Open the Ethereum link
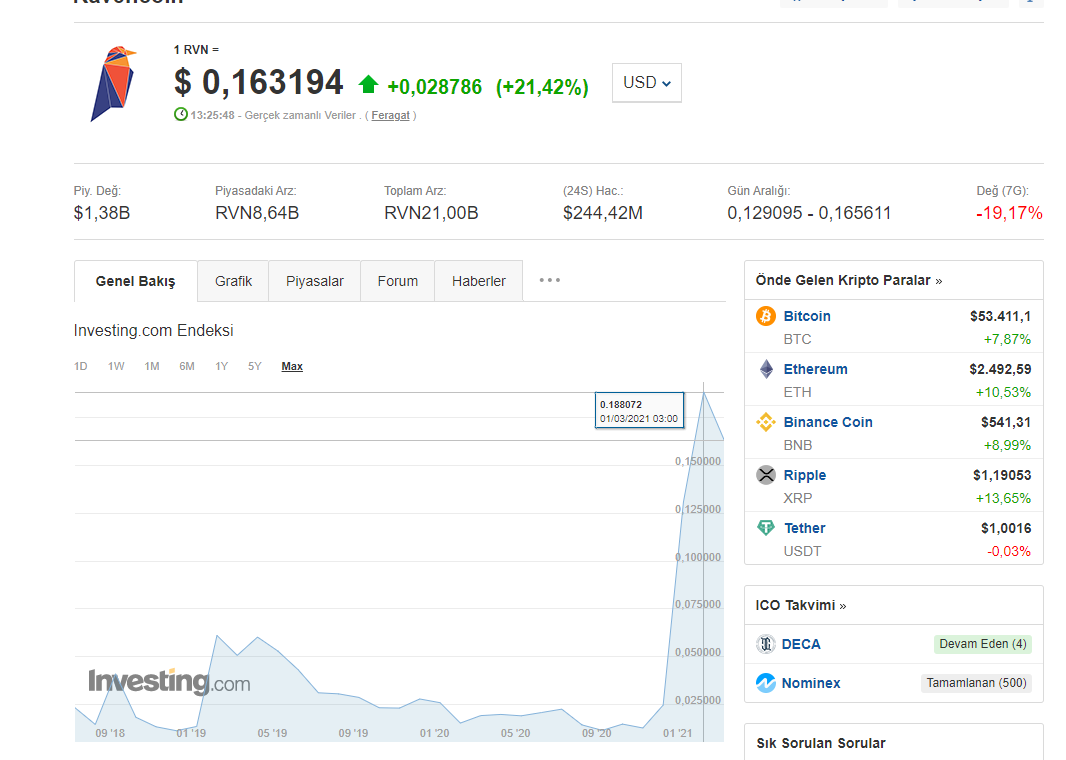 tap(815, 369)
